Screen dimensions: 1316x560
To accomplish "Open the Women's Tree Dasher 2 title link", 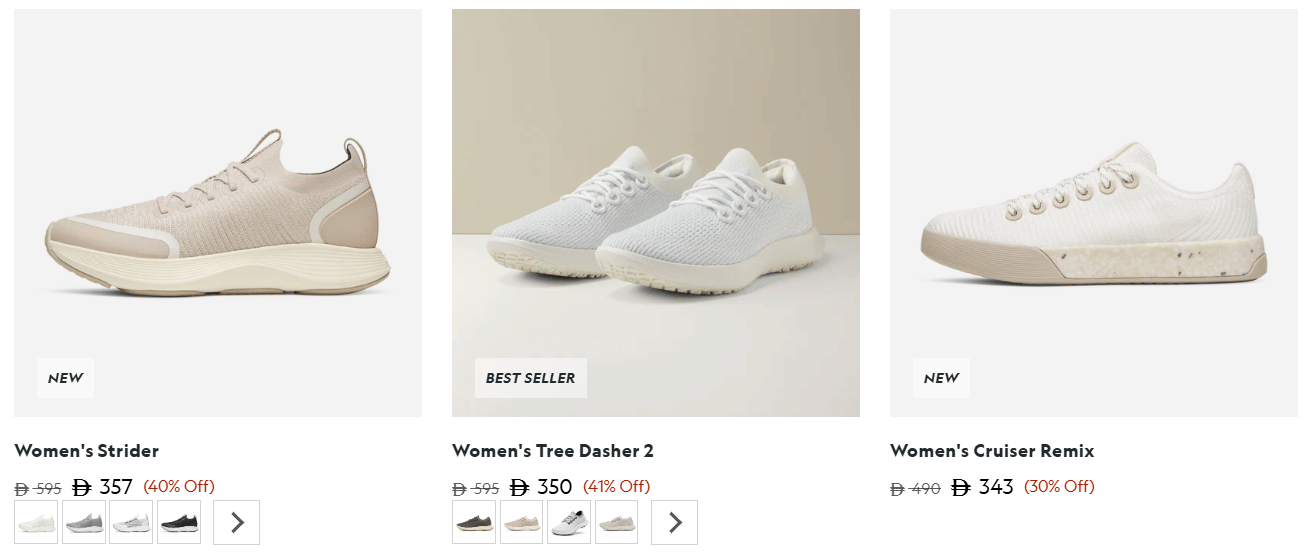I will click(553, 451).
